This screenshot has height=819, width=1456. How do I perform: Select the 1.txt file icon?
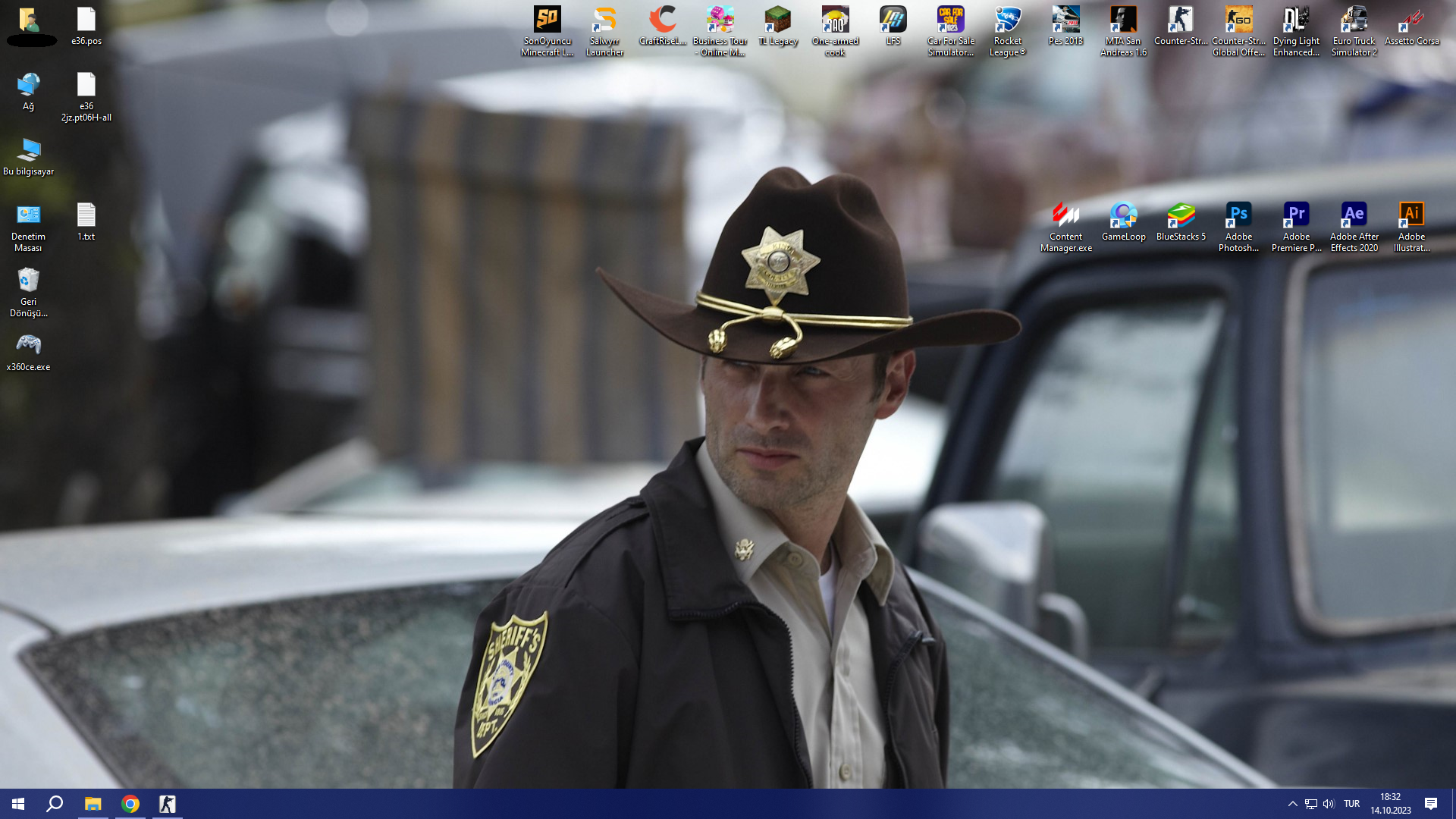[86, 222]
